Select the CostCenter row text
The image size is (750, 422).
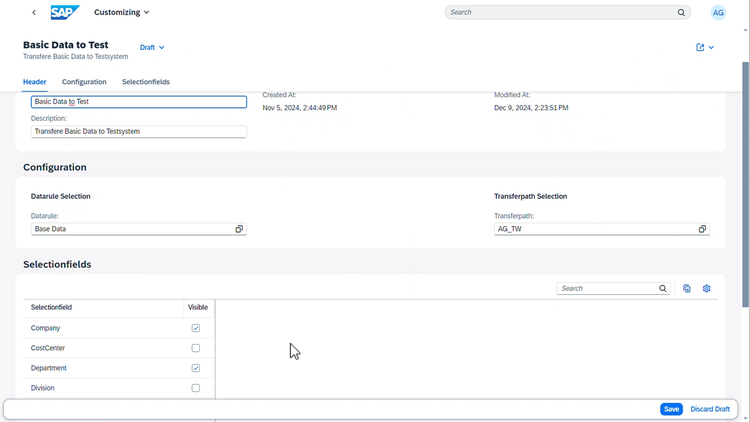pyautogui.click(x=48, y=348)
